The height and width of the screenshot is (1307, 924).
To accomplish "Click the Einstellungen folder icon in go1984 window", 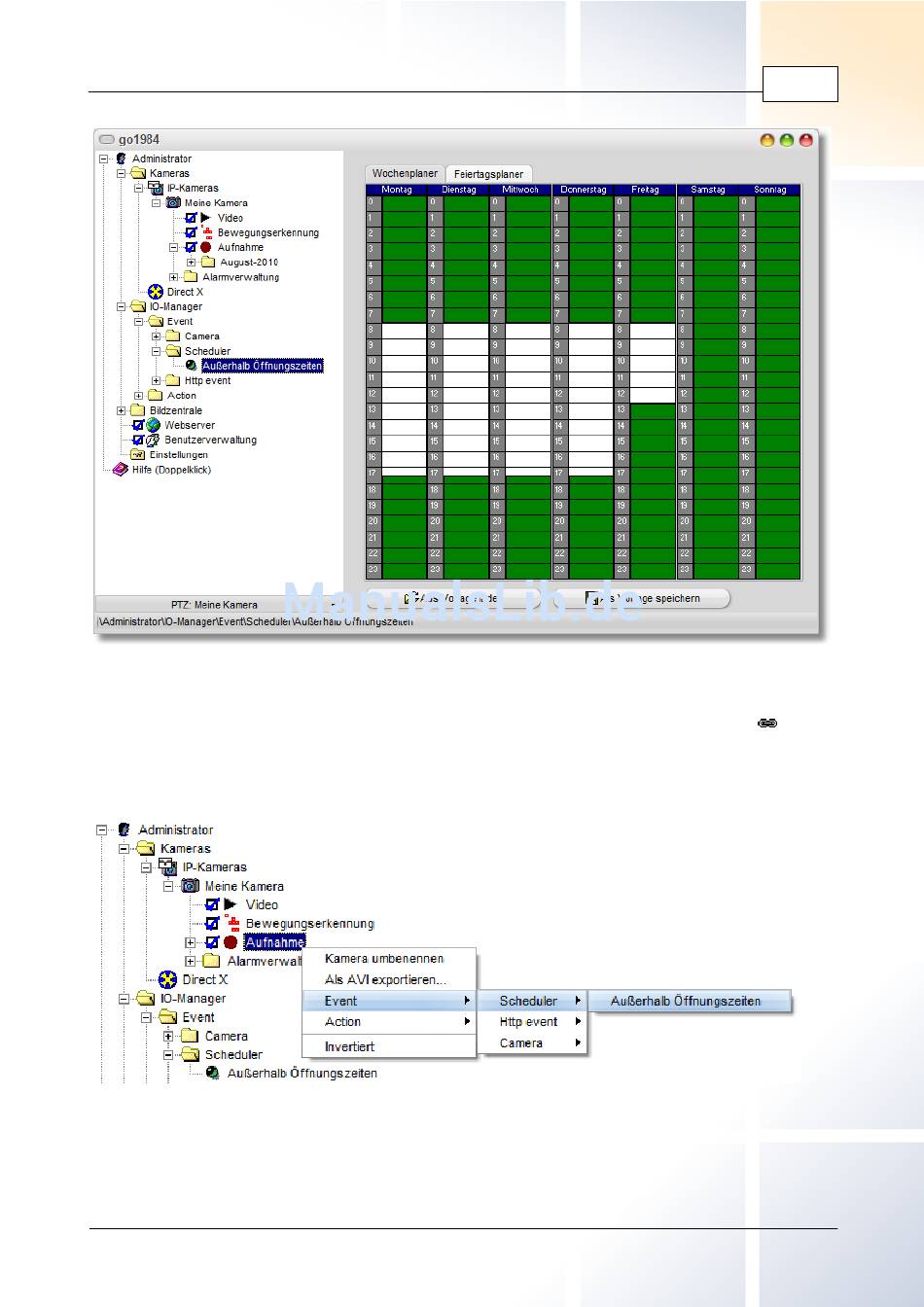I will coord(138,454).
